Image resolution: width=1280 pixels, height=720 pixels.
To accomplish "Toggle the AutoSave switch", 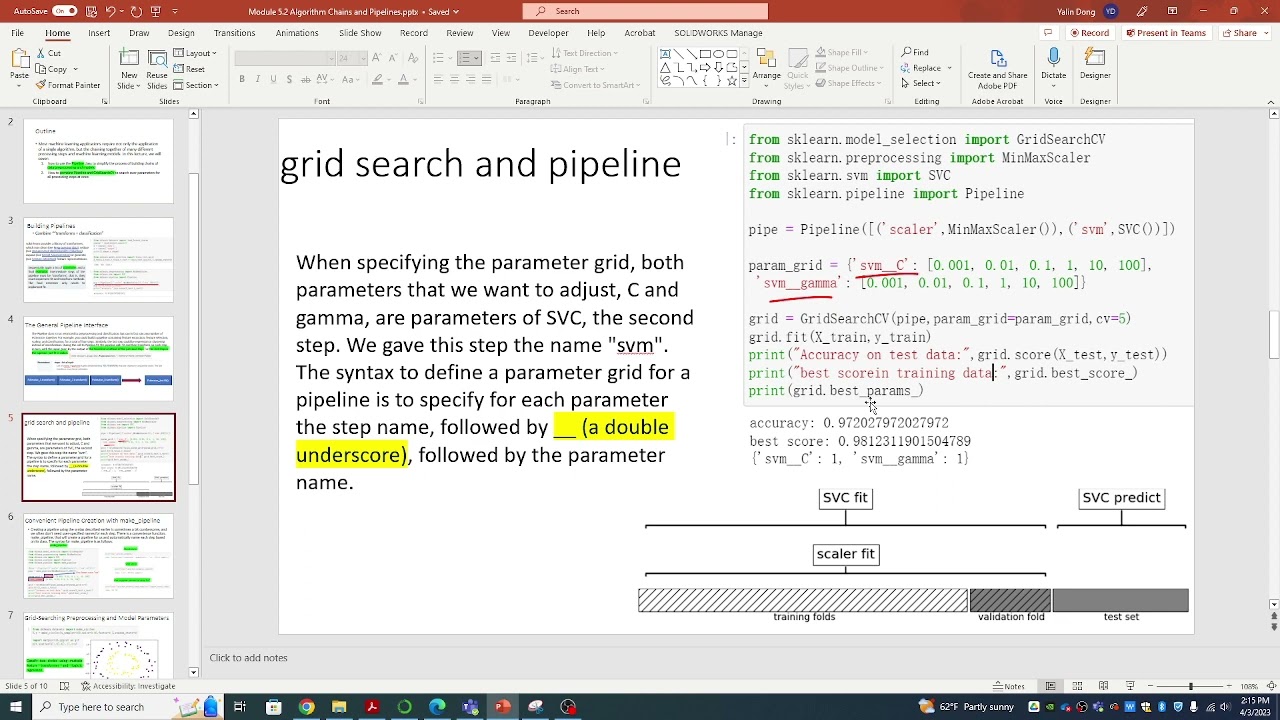I will pyautogui.click(x=64, y=11).
